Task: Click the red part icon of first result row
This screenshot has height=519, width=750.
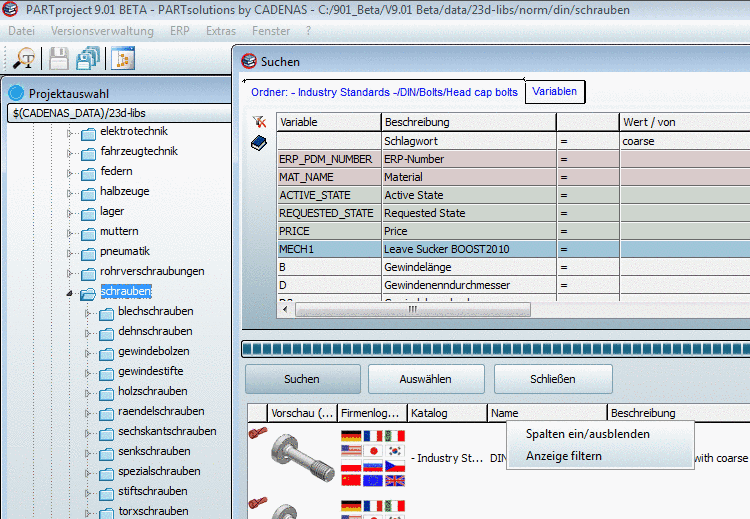Action: (x=258, y=433)
